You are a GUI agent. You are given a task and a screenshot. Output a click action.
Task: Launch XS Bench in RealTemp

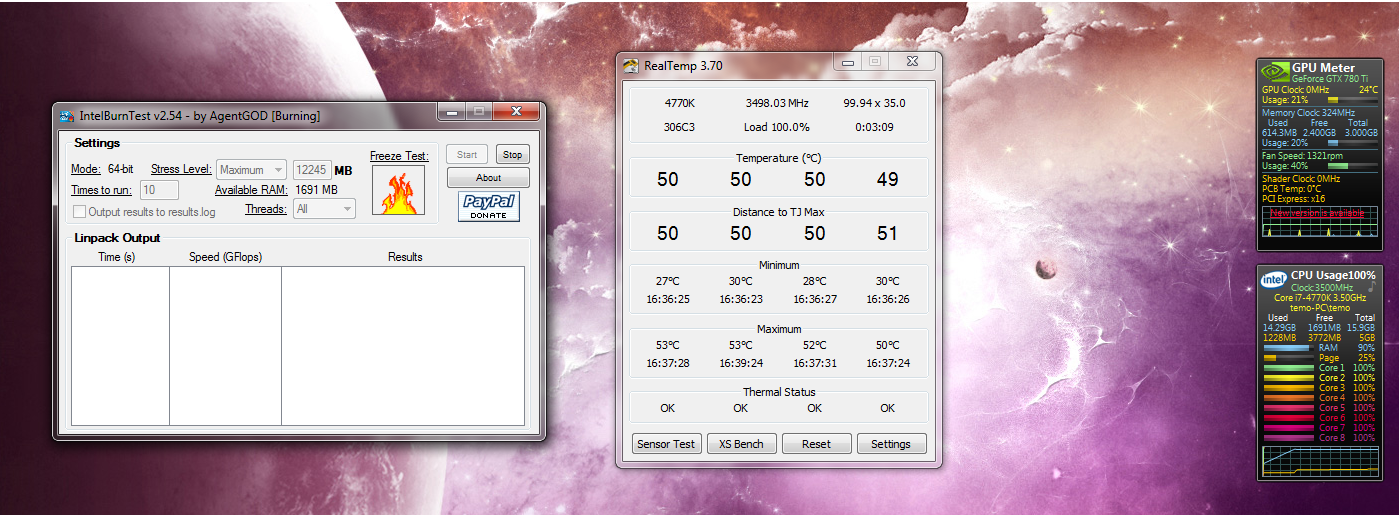click(741, 444)
